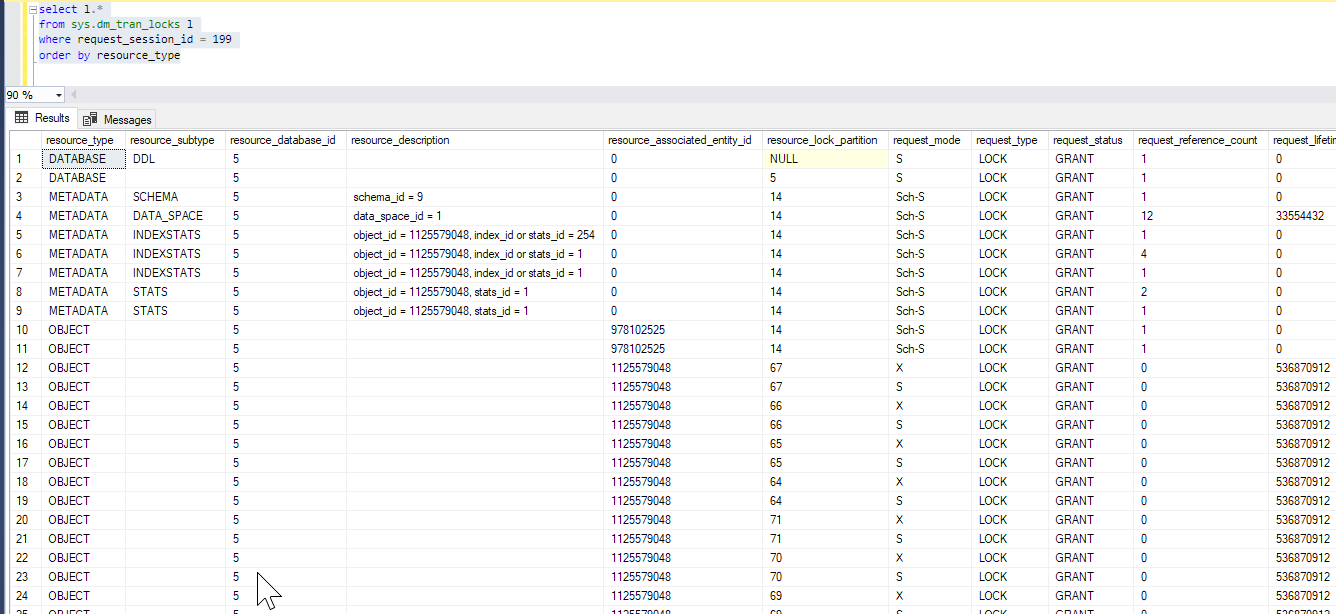Click the 199 session id in the query

tap(224, 40)
